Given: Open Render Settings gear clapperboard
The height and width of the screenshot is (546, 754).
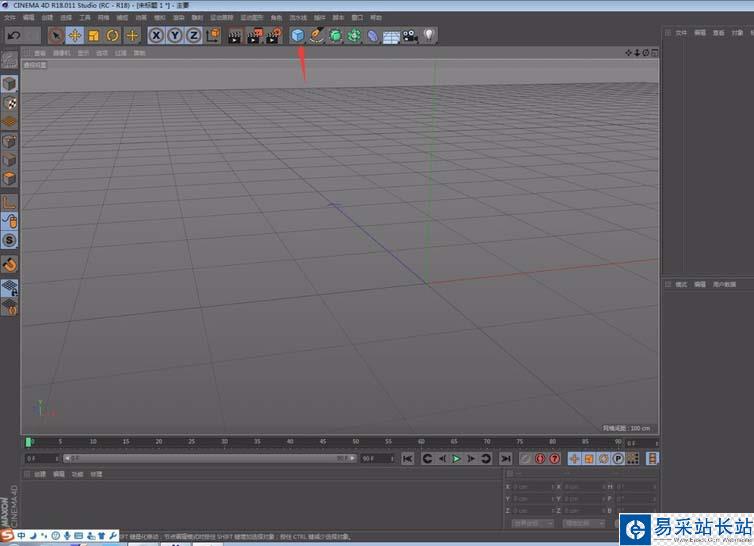Looking at the screenshot, I should (x=273, y=36).
